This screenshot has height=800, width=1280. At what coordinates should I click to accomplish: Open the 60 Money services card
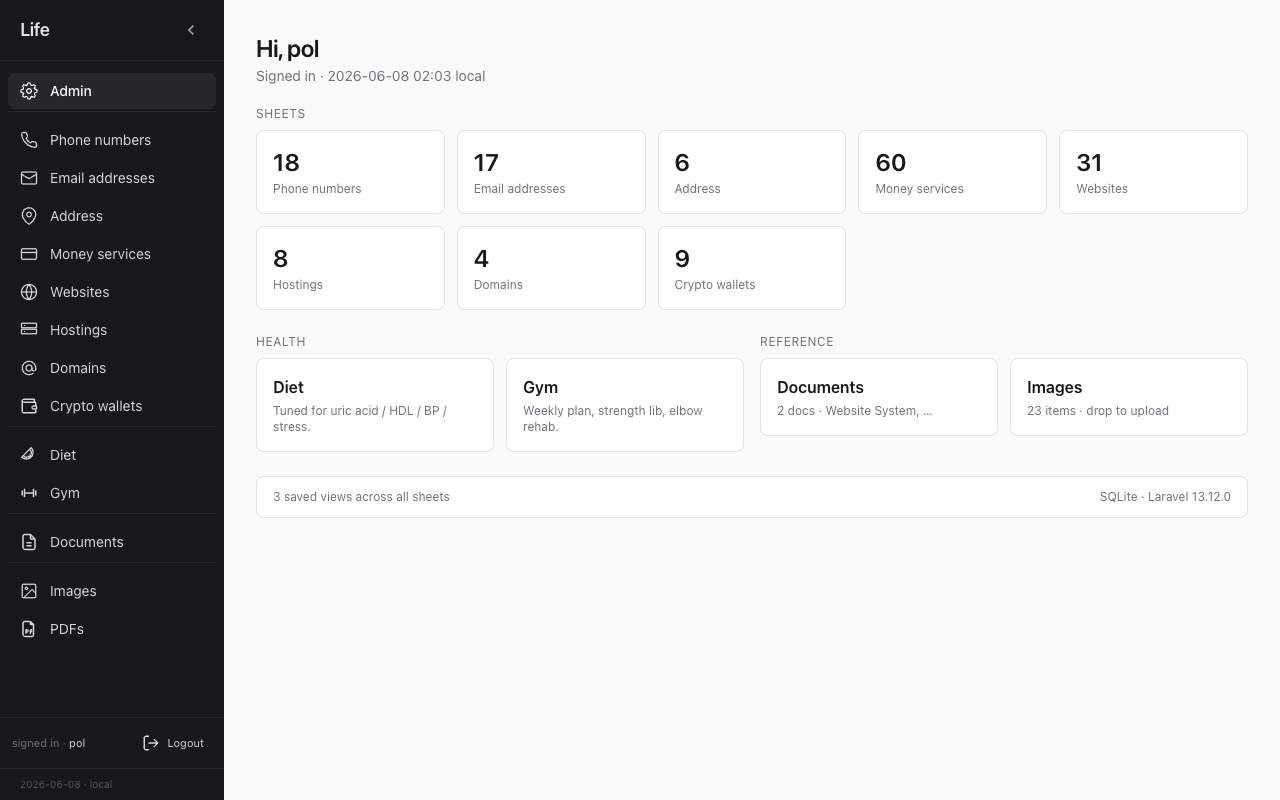point(952,172)
